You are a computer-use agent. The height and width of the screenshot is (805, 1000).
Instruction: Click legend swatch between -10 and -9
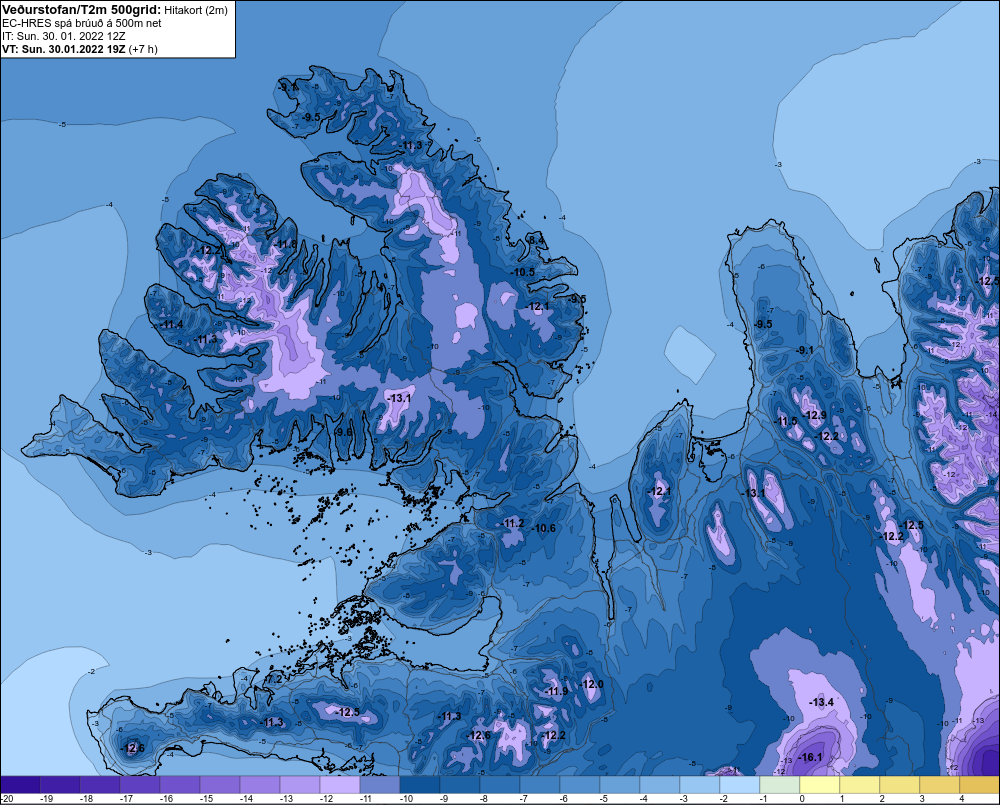420,785
